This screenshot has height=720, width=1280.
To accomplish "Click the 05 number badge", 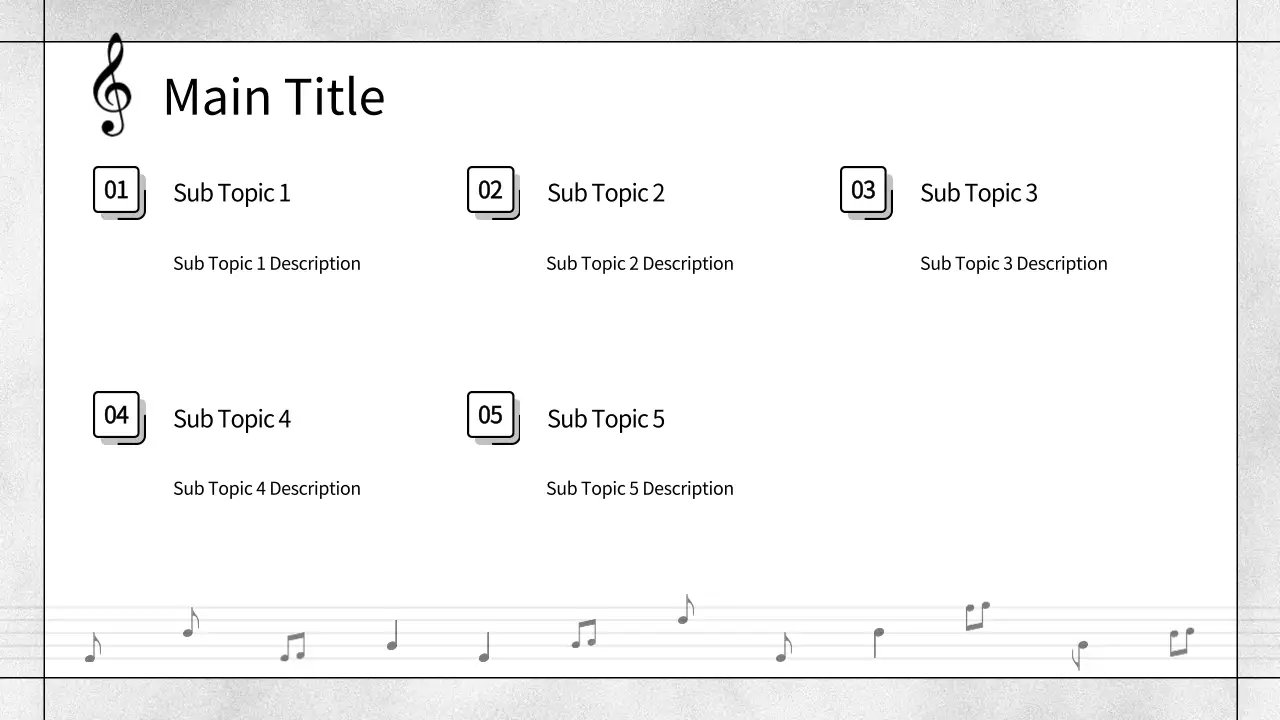I will point(491,415).
